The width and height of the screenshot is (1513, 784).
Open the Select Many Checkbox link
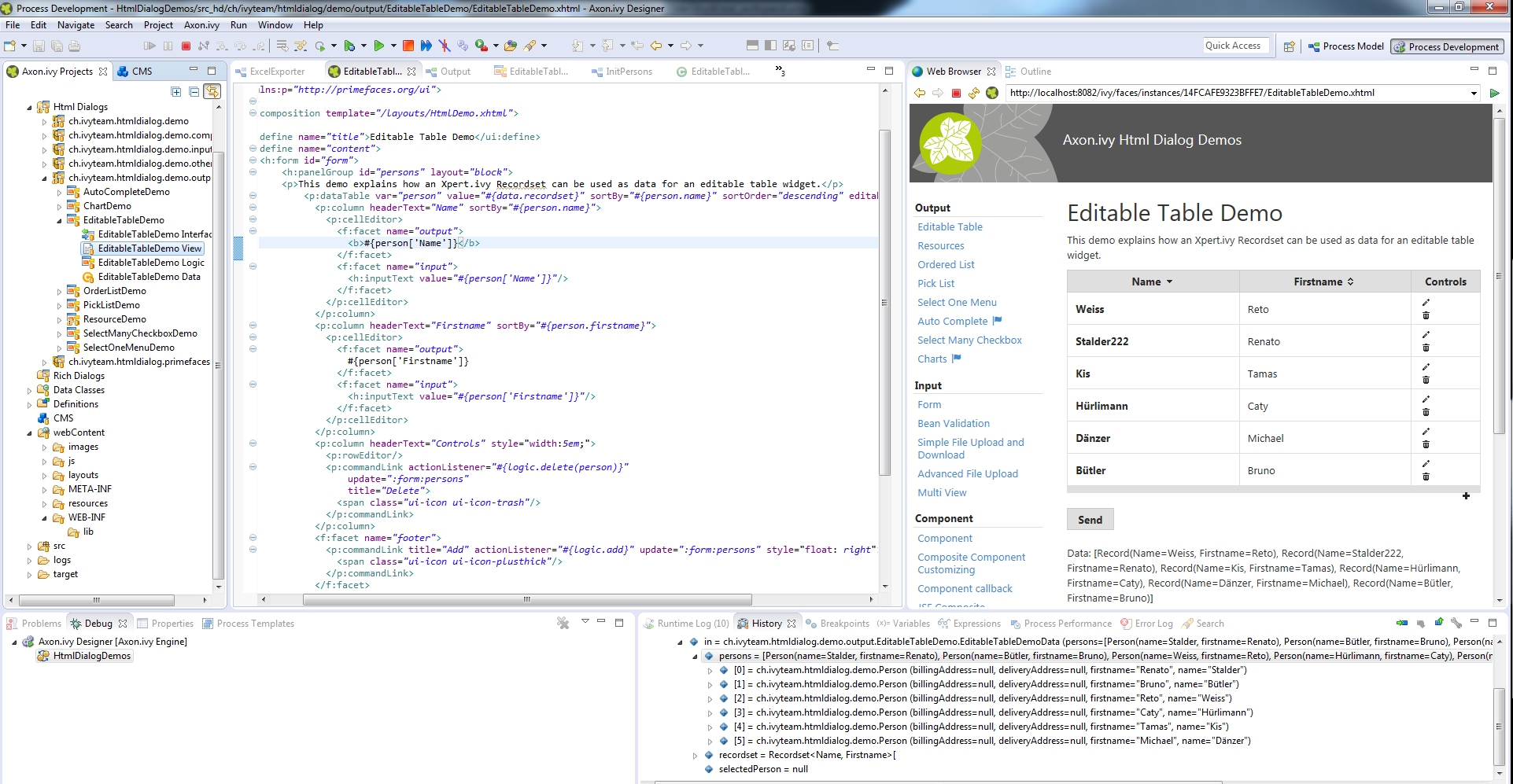coord(969,340)
